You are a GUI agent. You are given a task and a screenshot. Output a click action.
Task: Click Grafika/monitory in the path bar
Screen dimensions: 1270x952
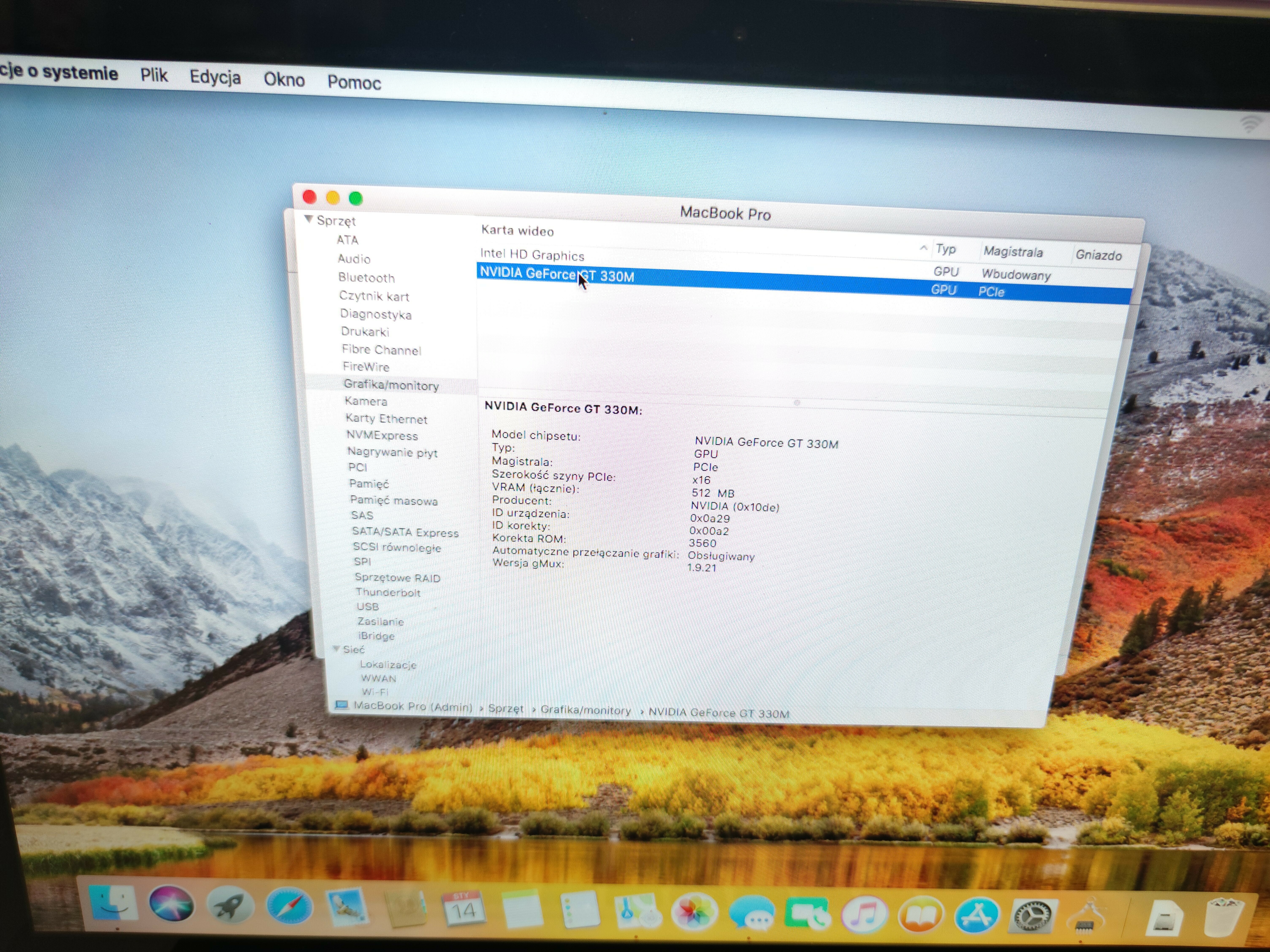(586, 710)
